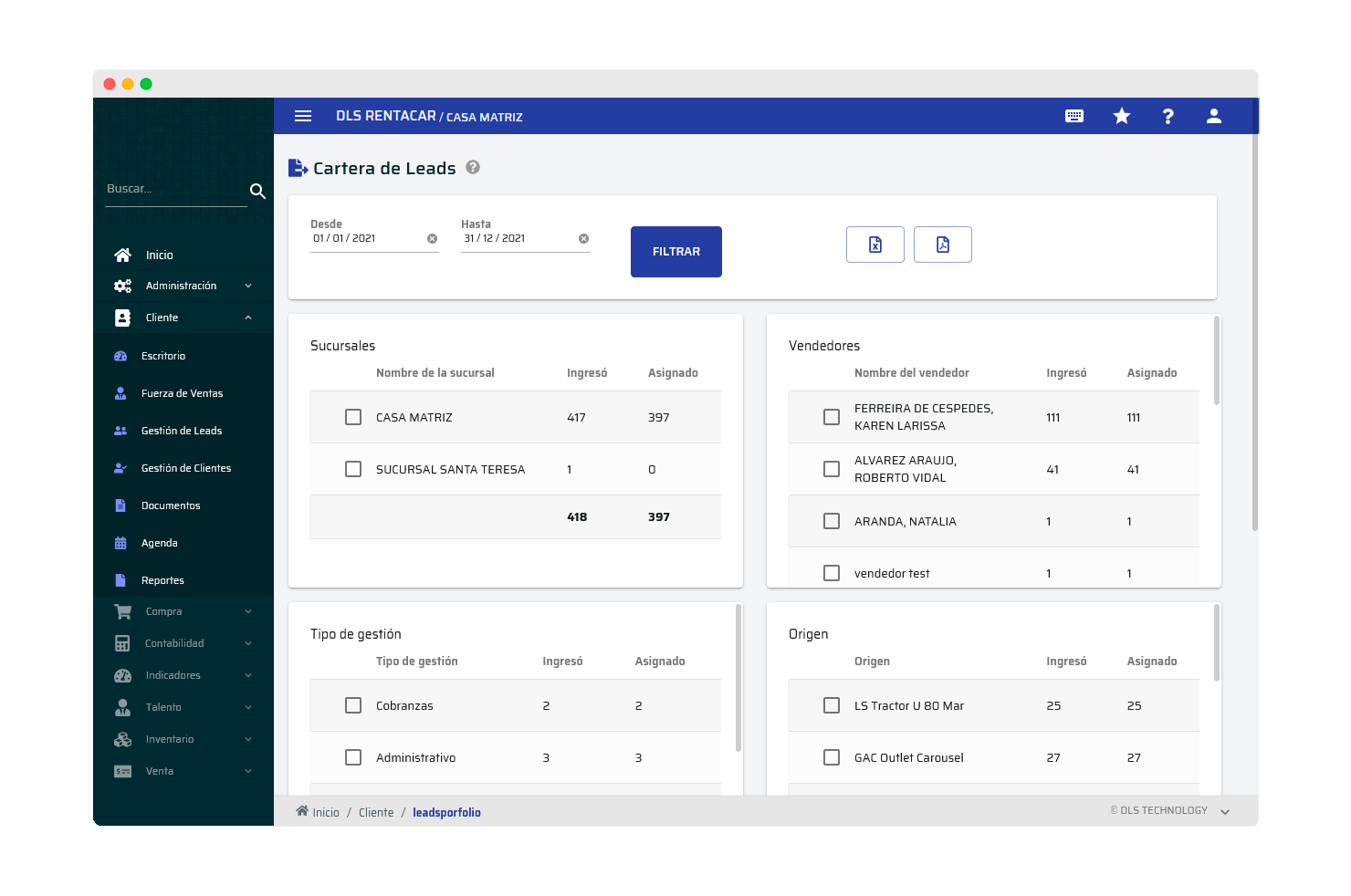Select FERREIRA DE CESPEDES vendor checkbox
This screenshot has width=1351, height=896.
point(832,417)
